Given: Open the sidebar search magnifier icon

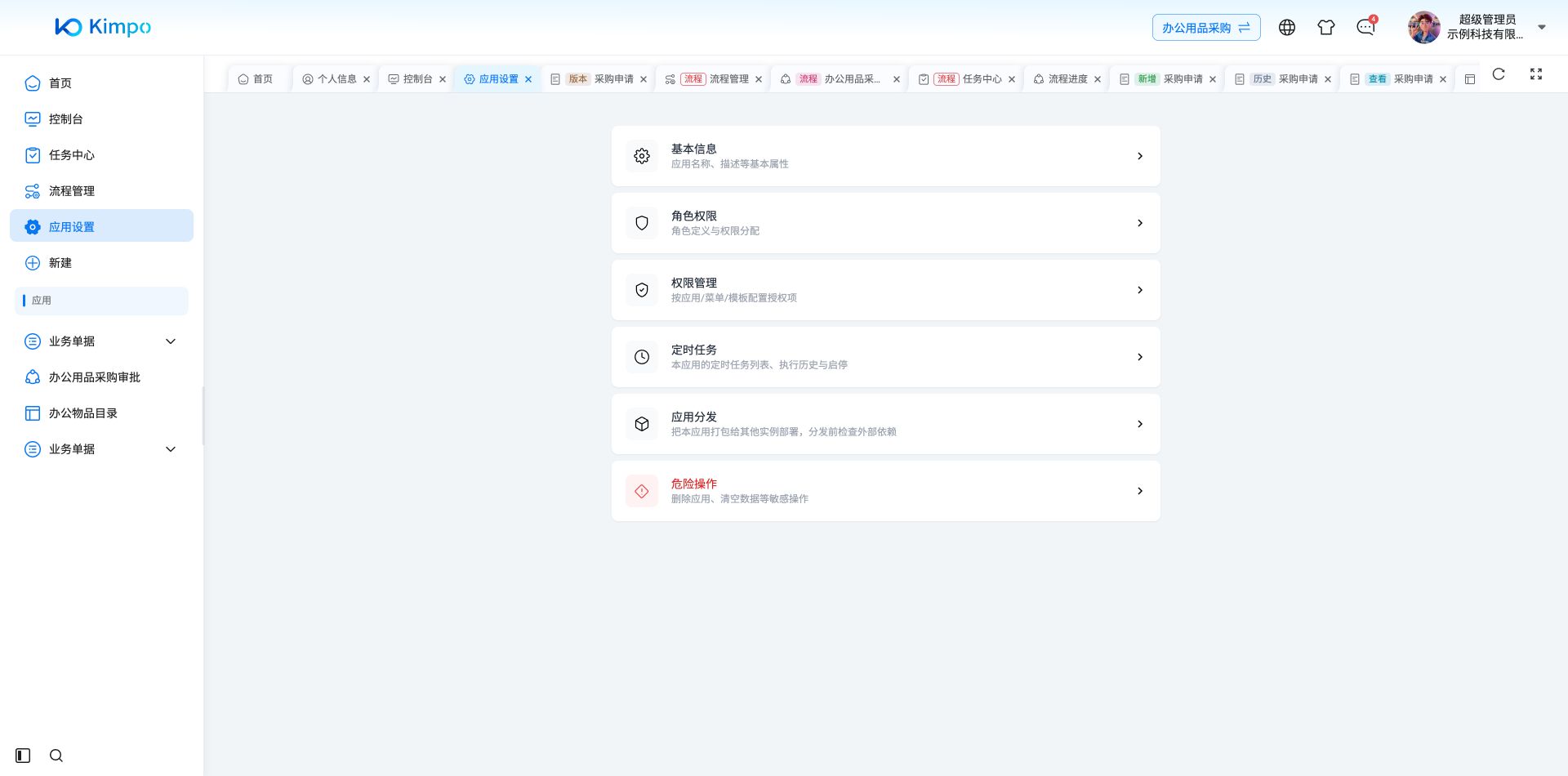Looking at the screenshot, I should click(x=56, y=756).
